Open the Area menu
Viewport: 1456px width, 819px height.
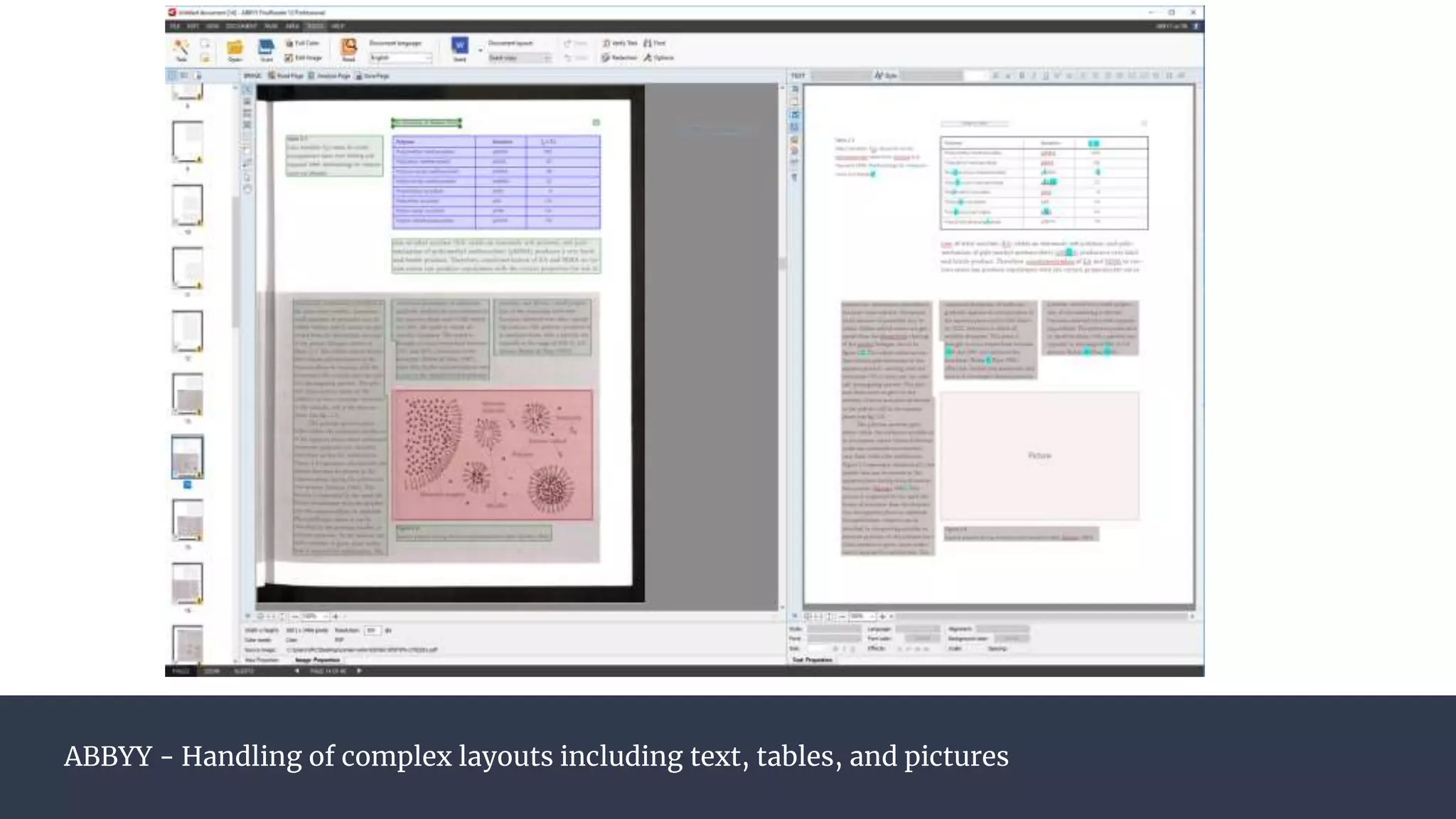click(x=292, y=26)
